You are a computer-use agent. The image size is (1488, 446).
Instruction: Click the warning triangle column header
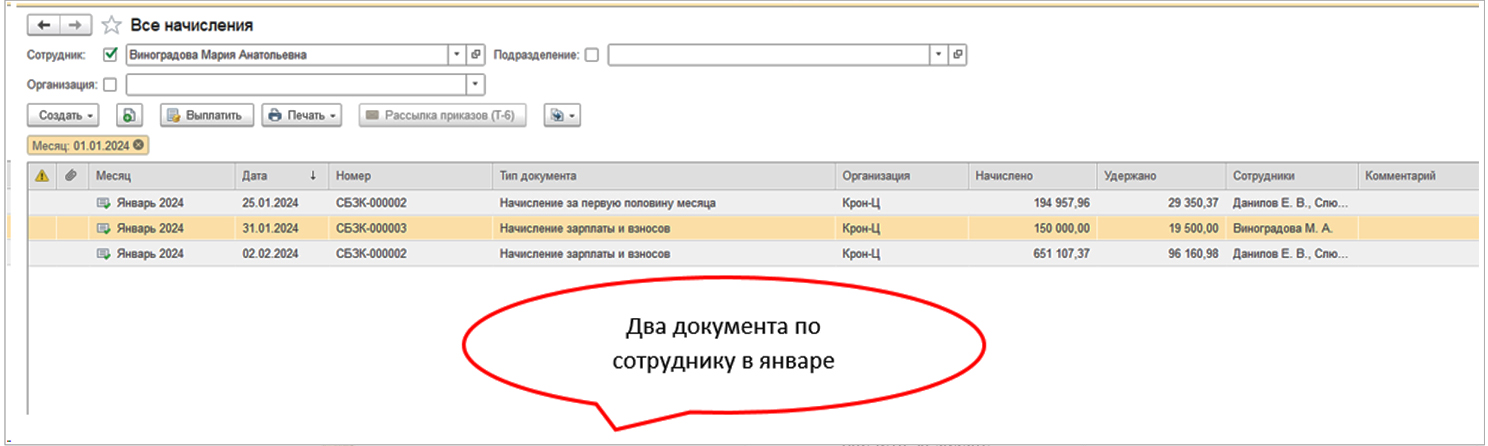(42, 176)
